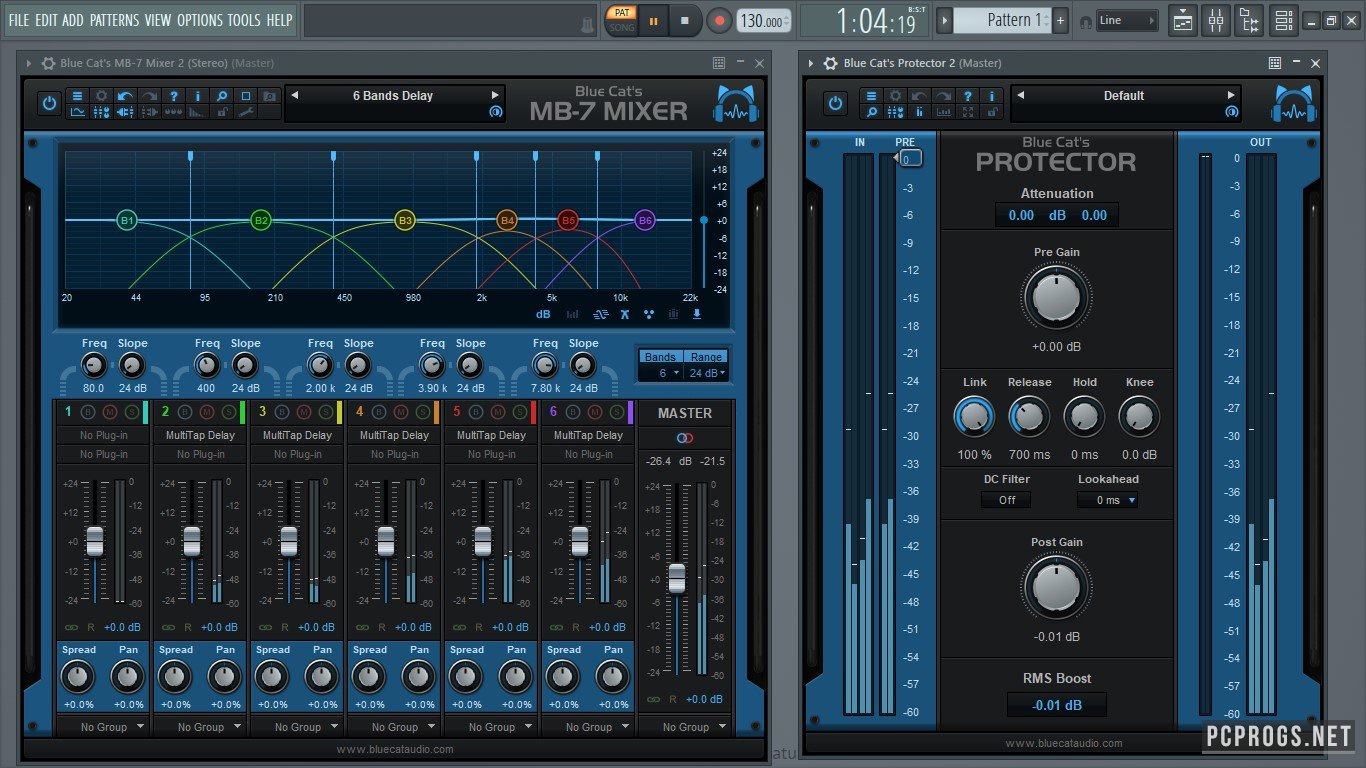This screenshot has width=1366, height=768.
Task: Open MB-7 Mixer main menu icon
Action: [x=77, y=96]
